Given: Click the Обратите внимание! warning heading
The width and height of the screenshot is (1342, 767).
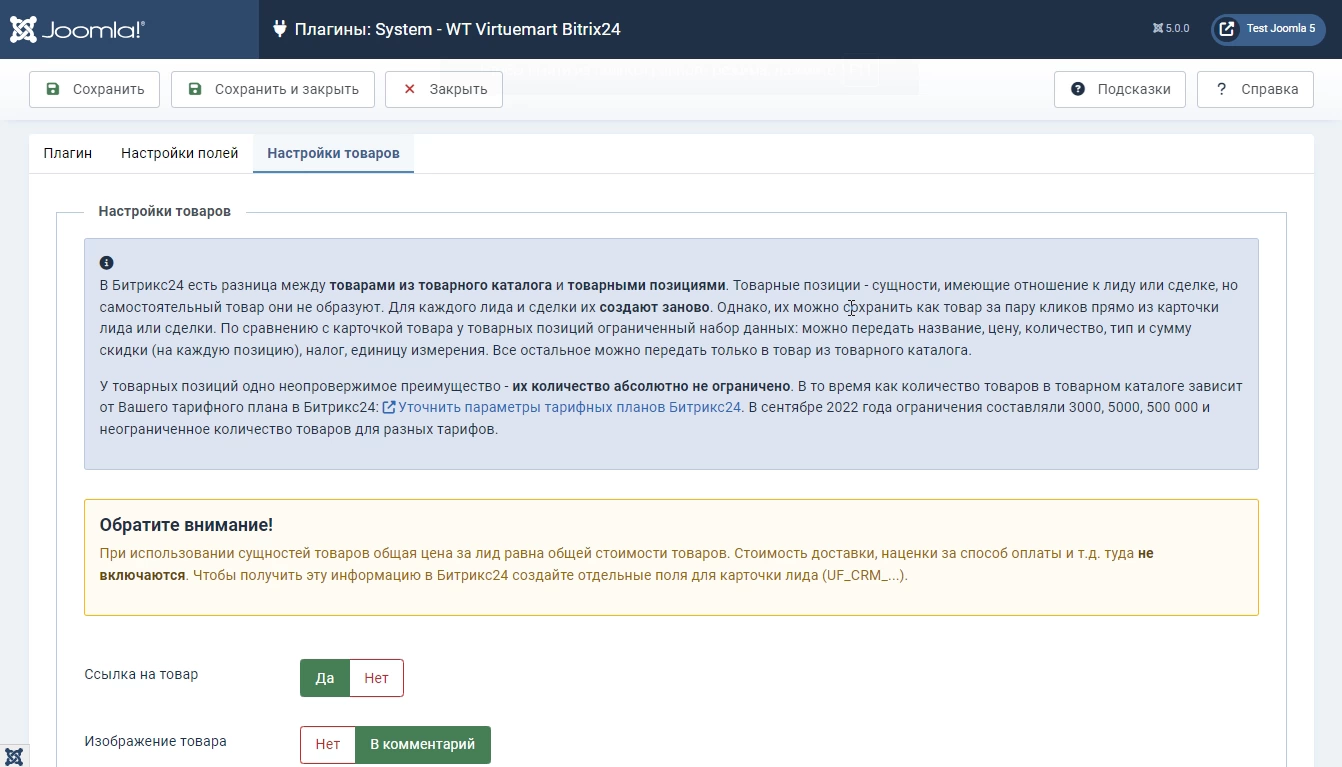Looking at the screenshot, I should (186, 525).
